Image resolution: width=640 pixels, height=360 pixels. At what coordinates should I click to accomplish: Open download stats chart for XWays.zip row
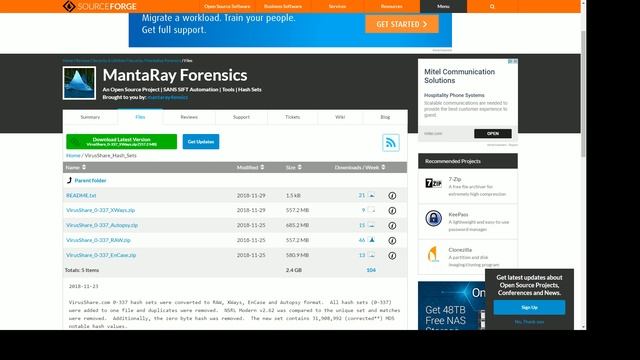pyautogui.click(x=371, y=210)
